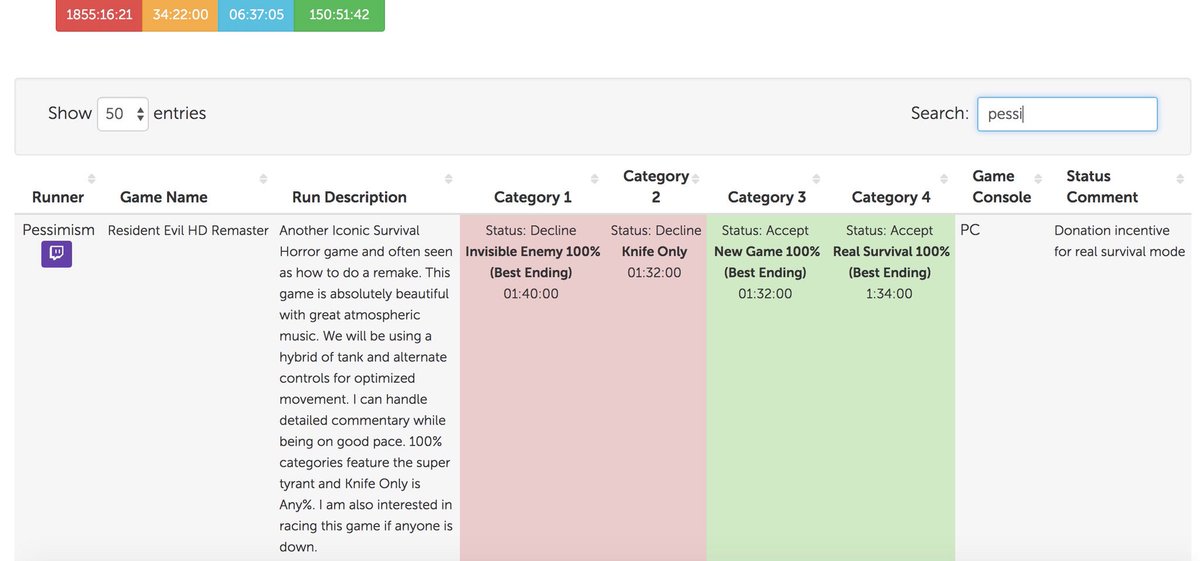
Task: Sort table by Category 3 column
Action: click(767, 187)
